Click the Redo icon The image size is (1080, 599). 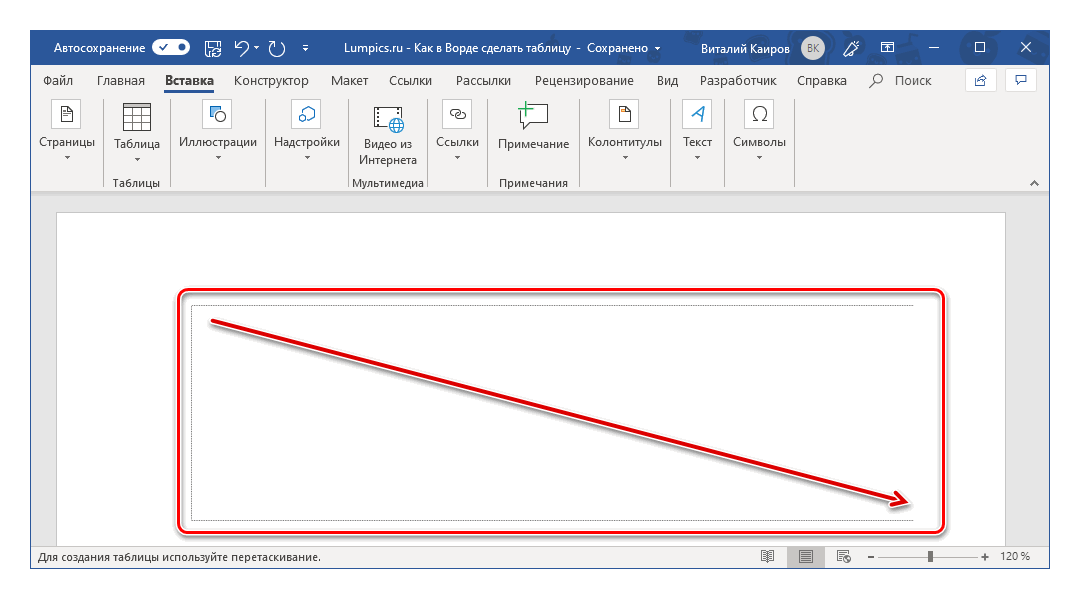(277, 47)
